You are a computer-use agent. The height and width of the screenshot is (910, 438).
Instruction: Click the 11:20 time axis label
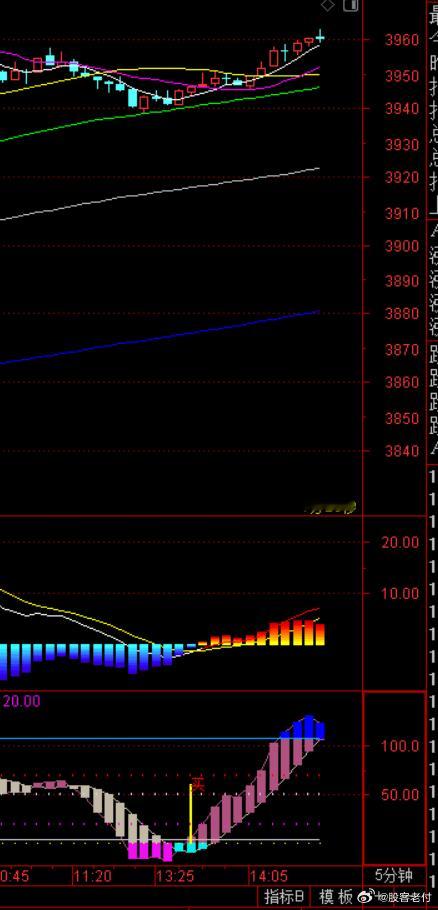(x=92, y=875)
